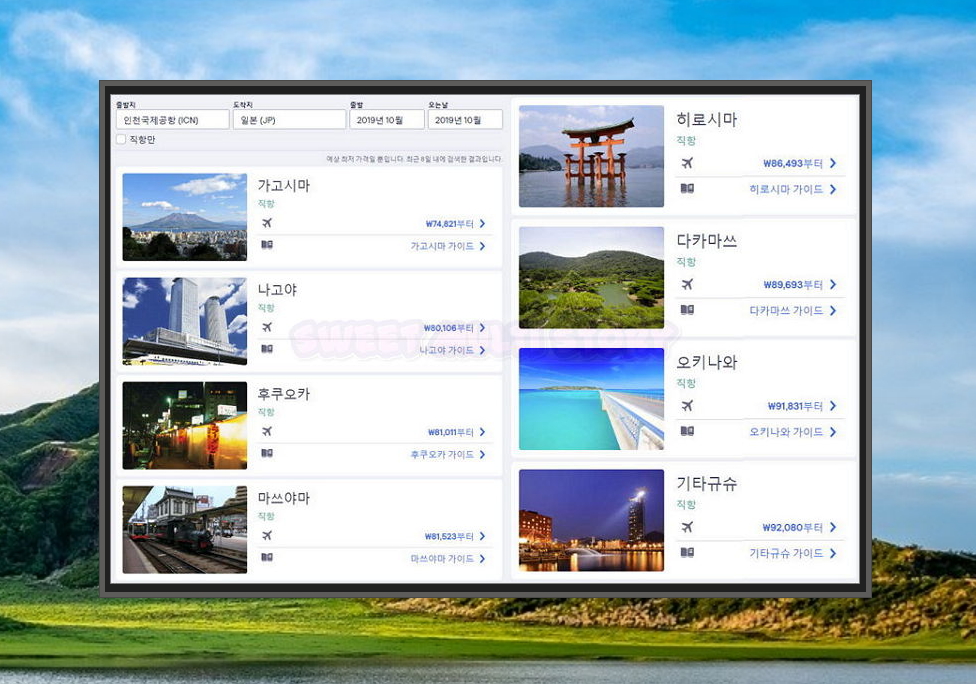Expand the ₩74,821부터 price chevron
This screenshot has width=976, height=684.
pyautogui.click(x=482, y=223)
